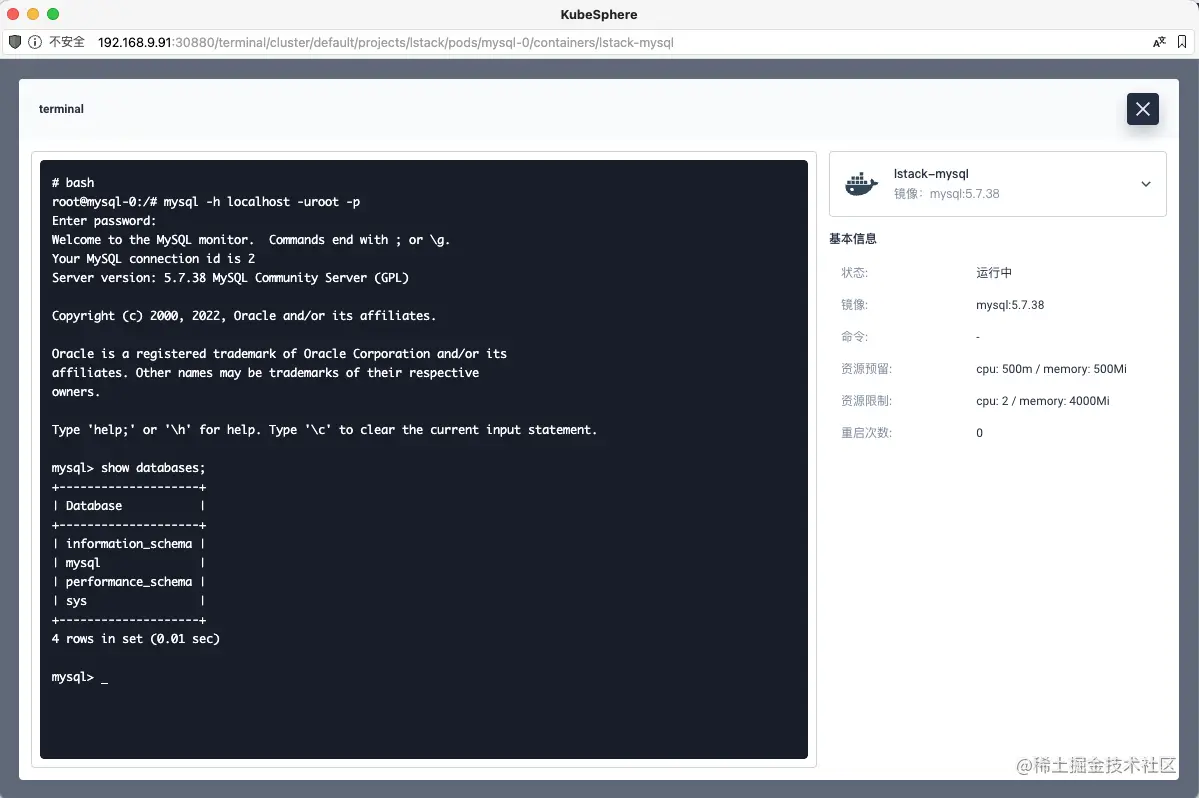Screen dimensions: 1199x798
Task: Click the '# bash' line in terminal
Action: (73, 183)
